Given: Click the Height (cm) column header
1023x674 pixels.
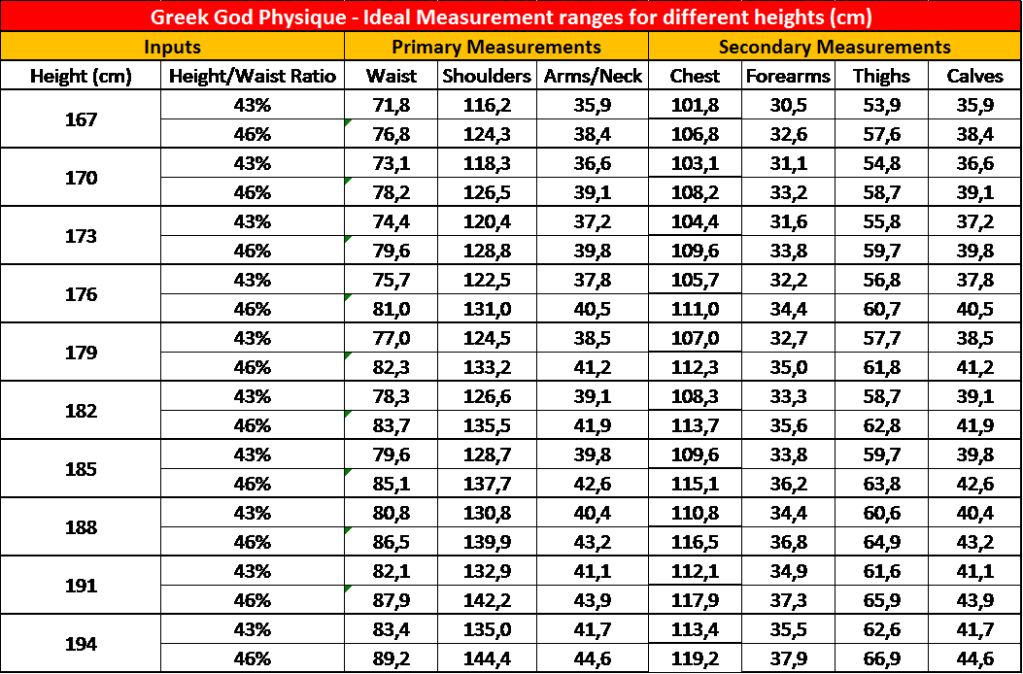Looking at the screenshot, I should click(81, 76).
